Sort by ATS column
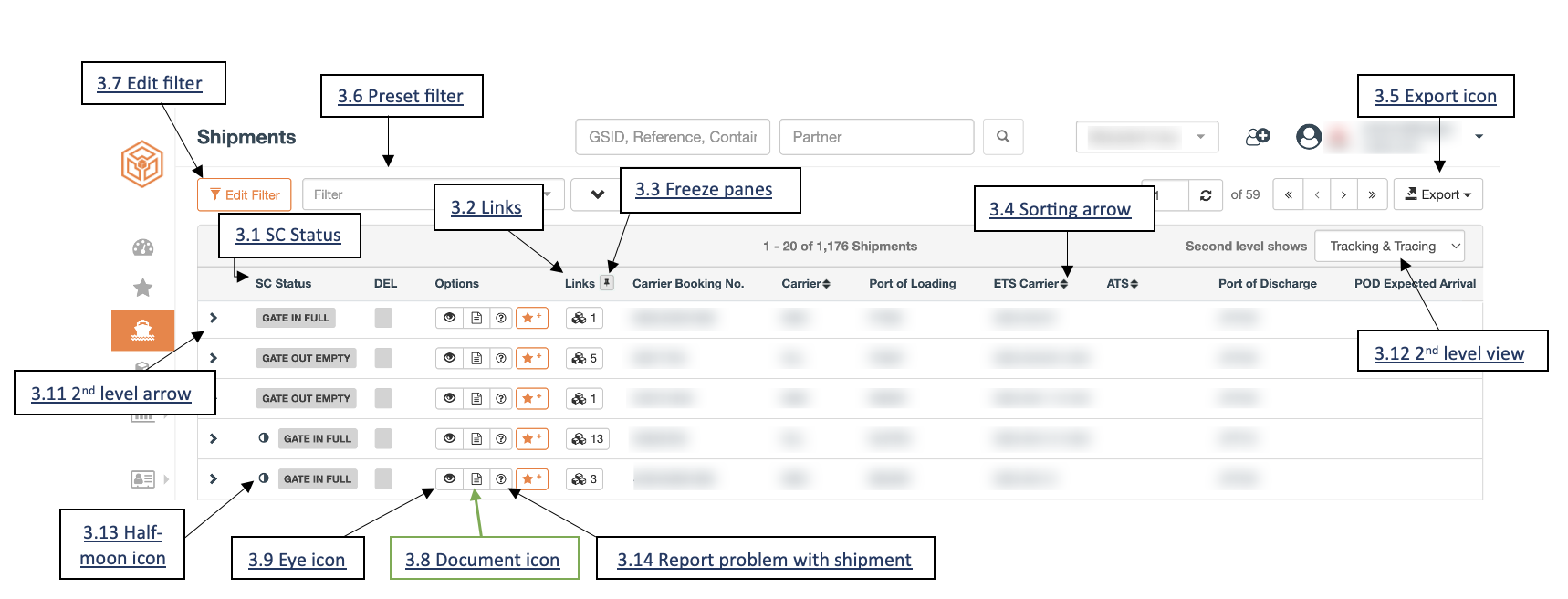This screenshot has height=599, width=1568. coord(1123,284)
